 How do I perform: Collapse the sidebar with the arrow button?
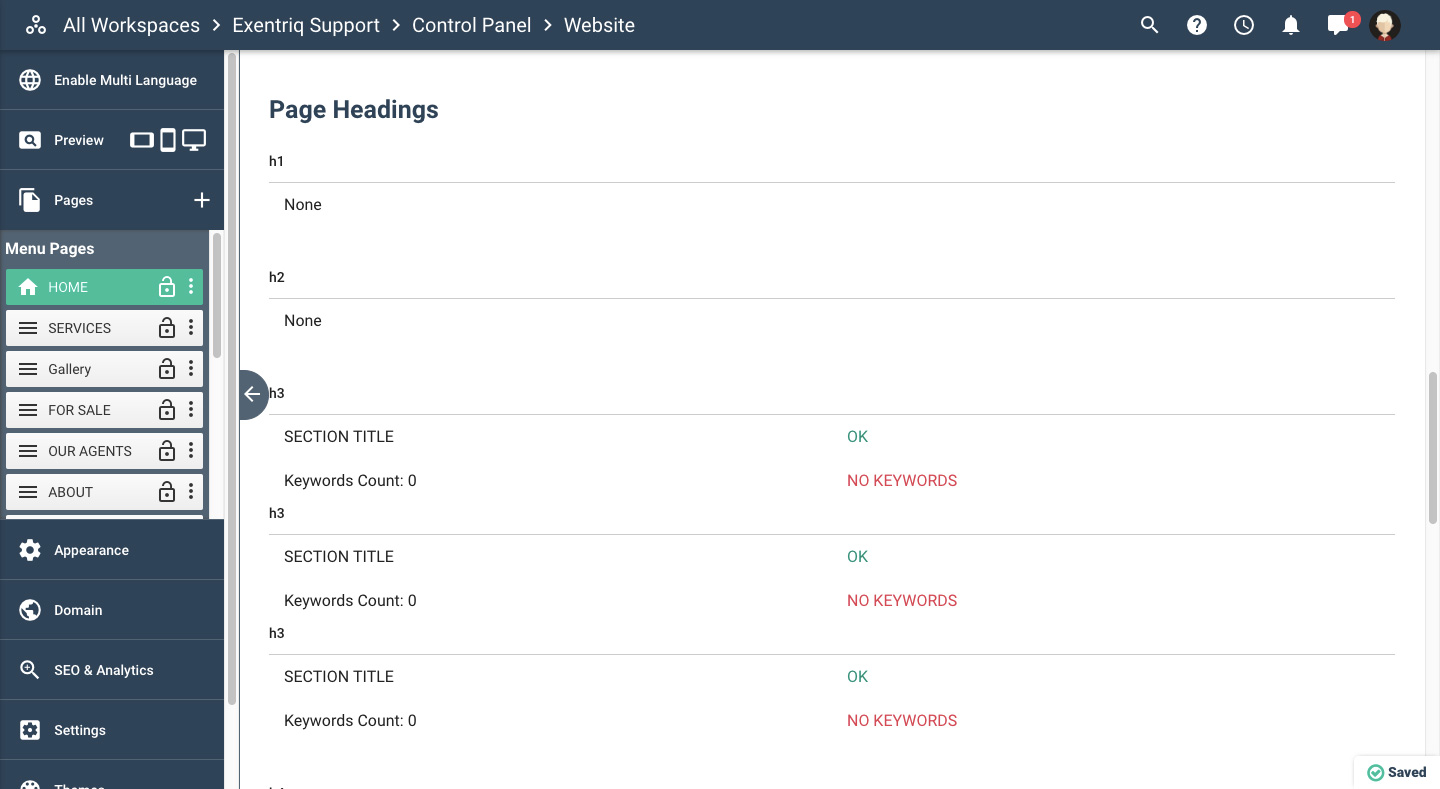[x=252, y=394]
